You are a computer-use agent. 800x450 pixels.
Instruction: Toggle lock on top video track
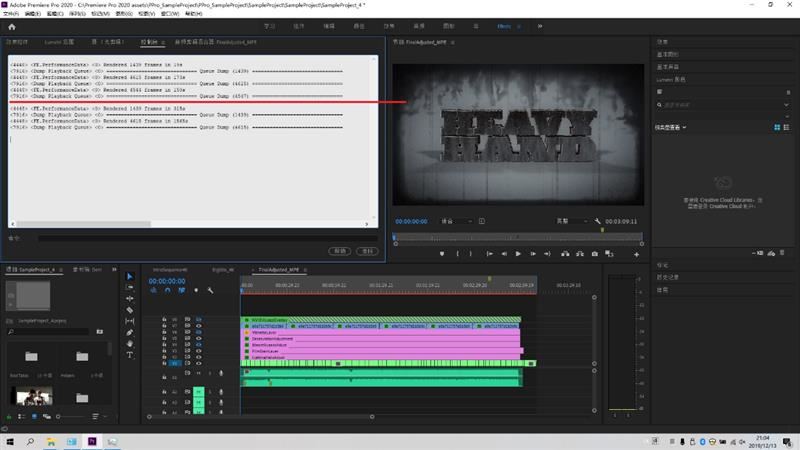coord(164,319)
